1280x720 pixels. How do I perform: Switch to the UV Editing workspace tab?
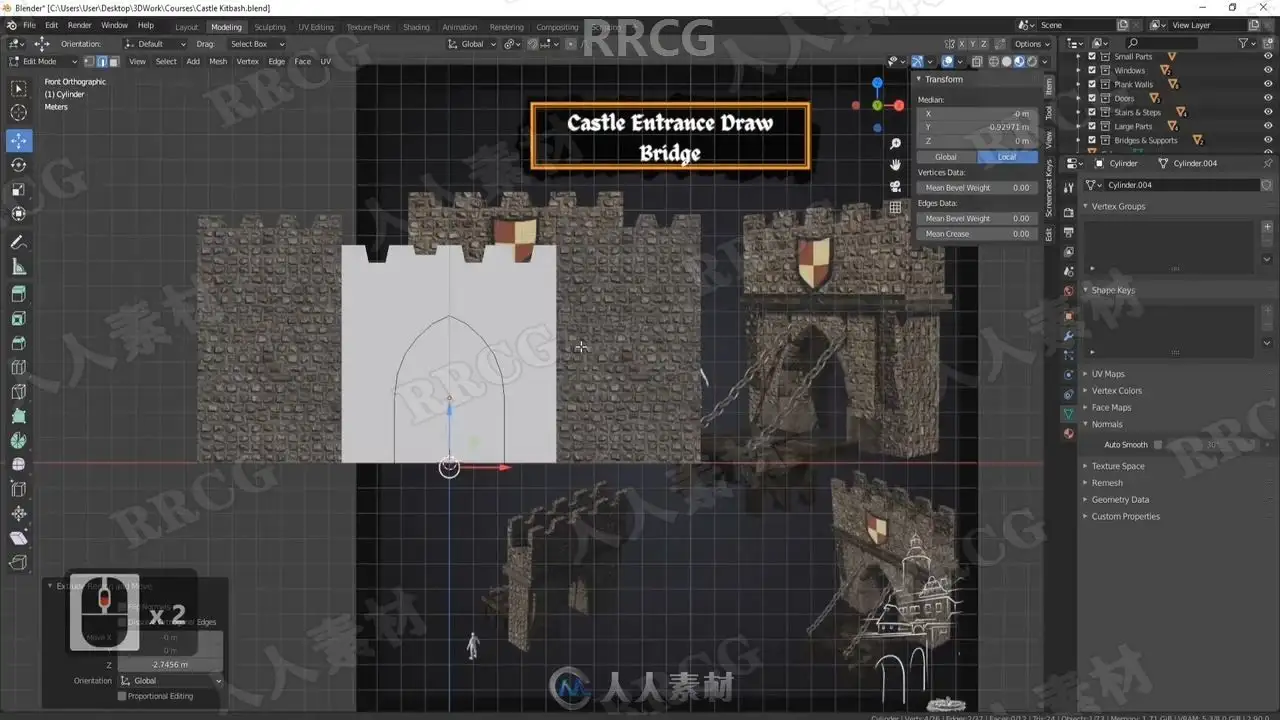point(316,27)
